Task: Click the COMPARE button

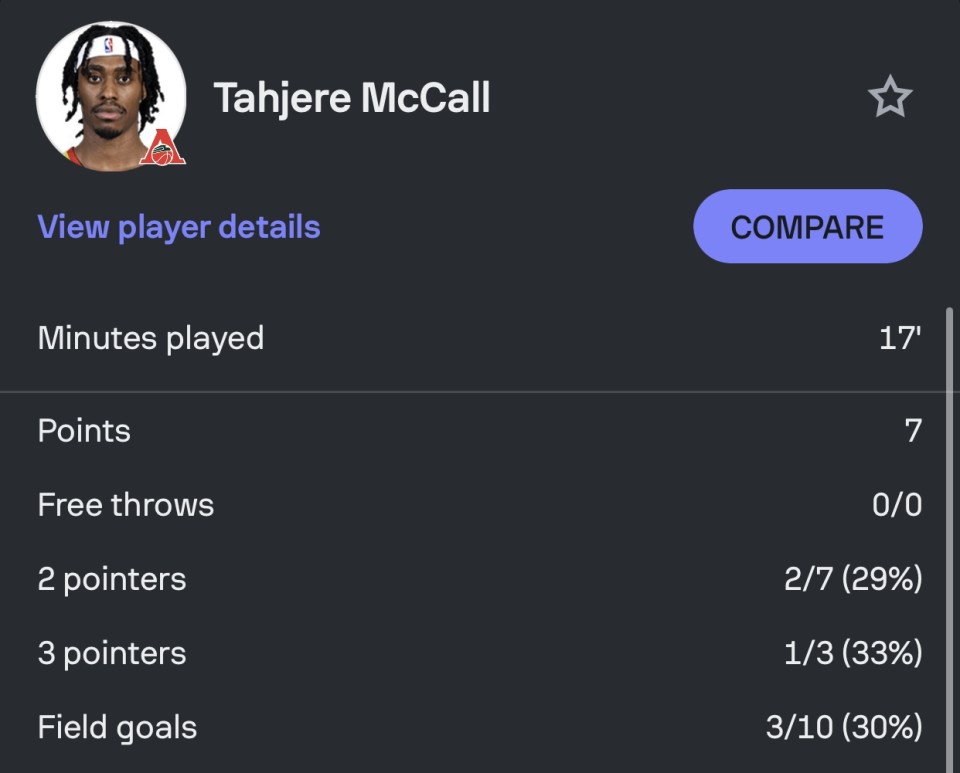Action: [808, 226]
